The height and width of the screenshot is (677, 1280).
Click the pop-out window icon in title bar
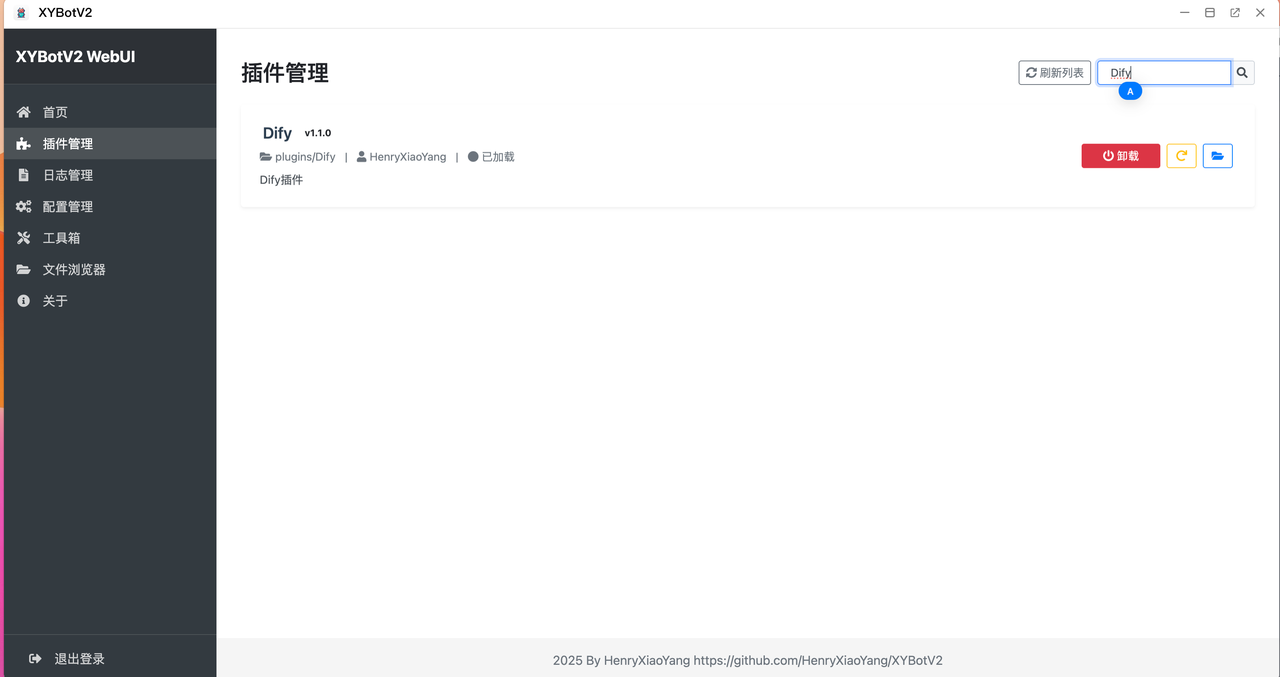click(1235, 13)
